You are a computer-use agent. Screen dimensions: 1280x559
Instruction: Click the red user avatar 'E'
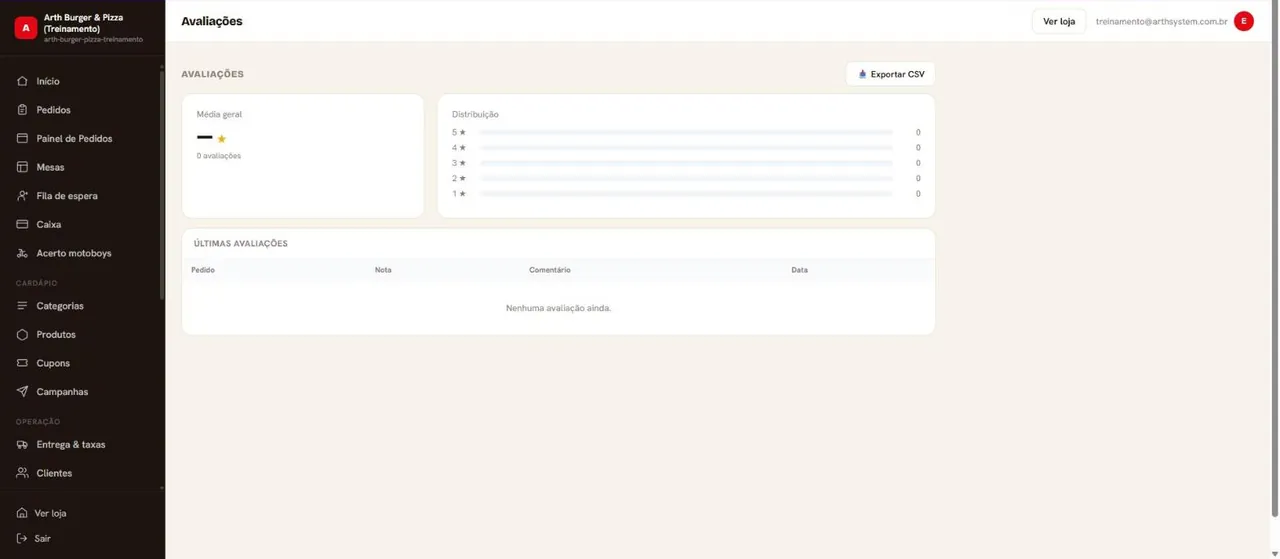pos(1244,21)
